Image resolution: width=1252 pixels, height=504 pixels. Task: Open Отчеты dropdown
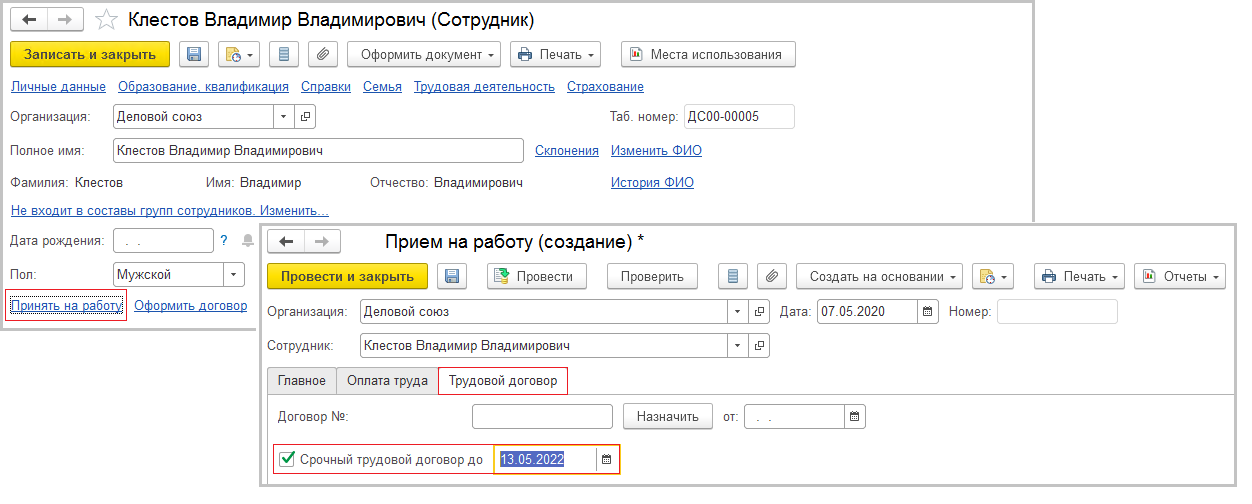pos(1181,276)
